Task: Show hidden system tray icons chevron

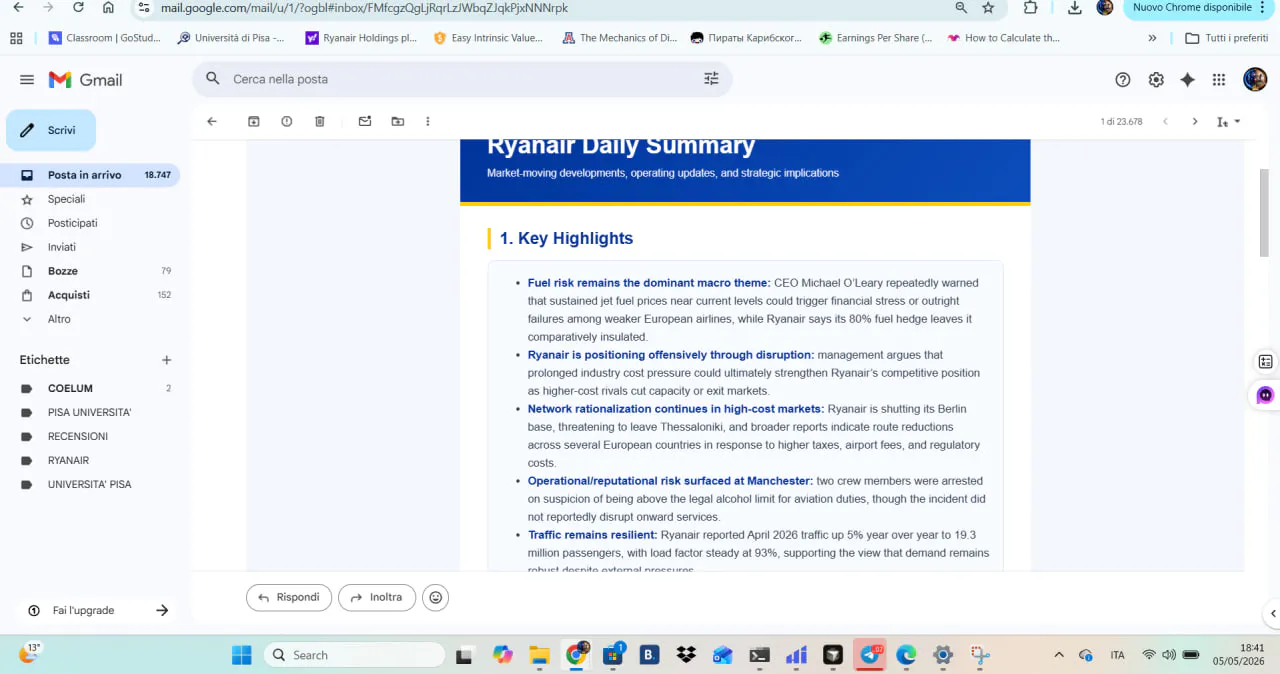Action: (1059, 655)
